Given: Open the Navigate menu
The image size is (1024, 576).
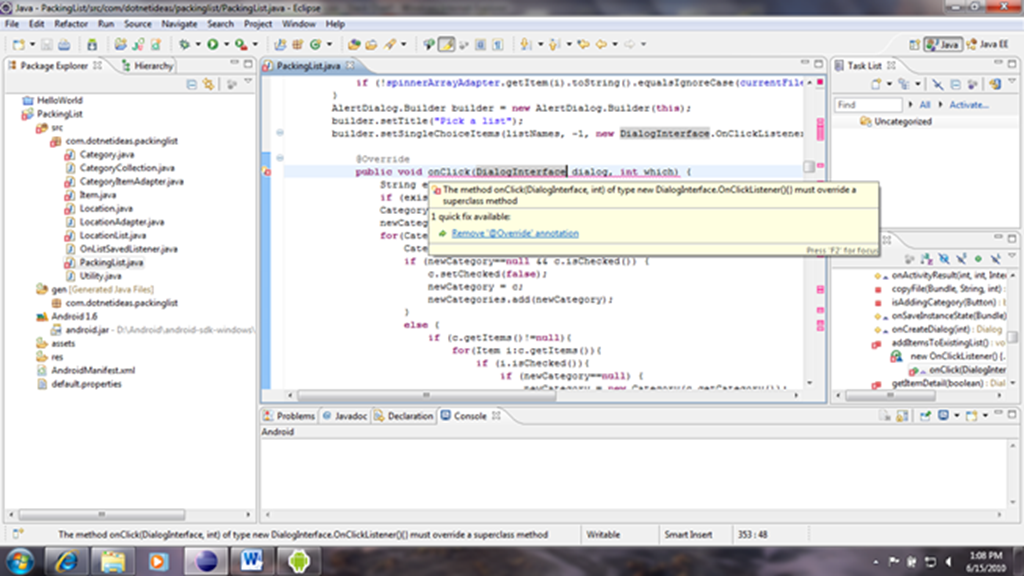Looking at the screenshot, I should (179, 24).
